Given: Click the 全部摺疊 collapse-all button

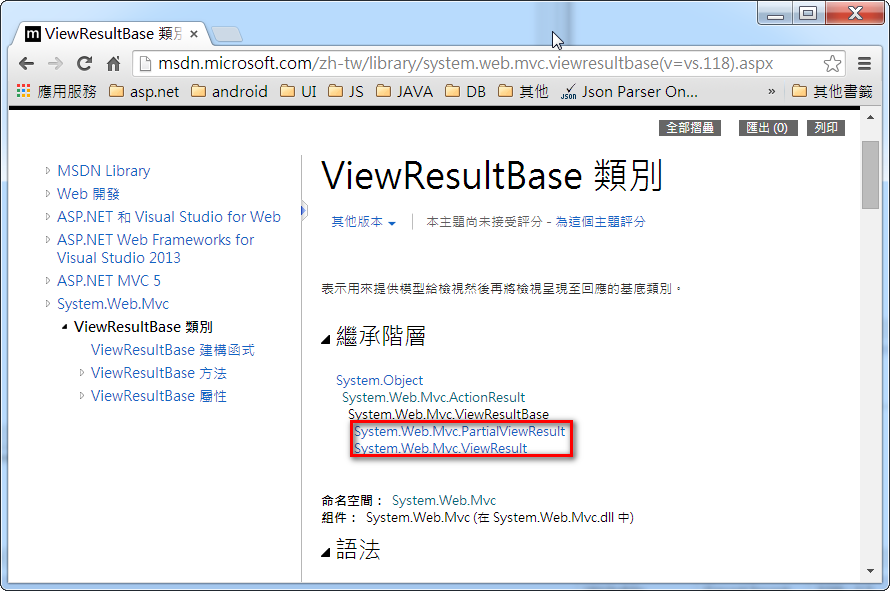Looking at the screenshot, I should [690, 128].
